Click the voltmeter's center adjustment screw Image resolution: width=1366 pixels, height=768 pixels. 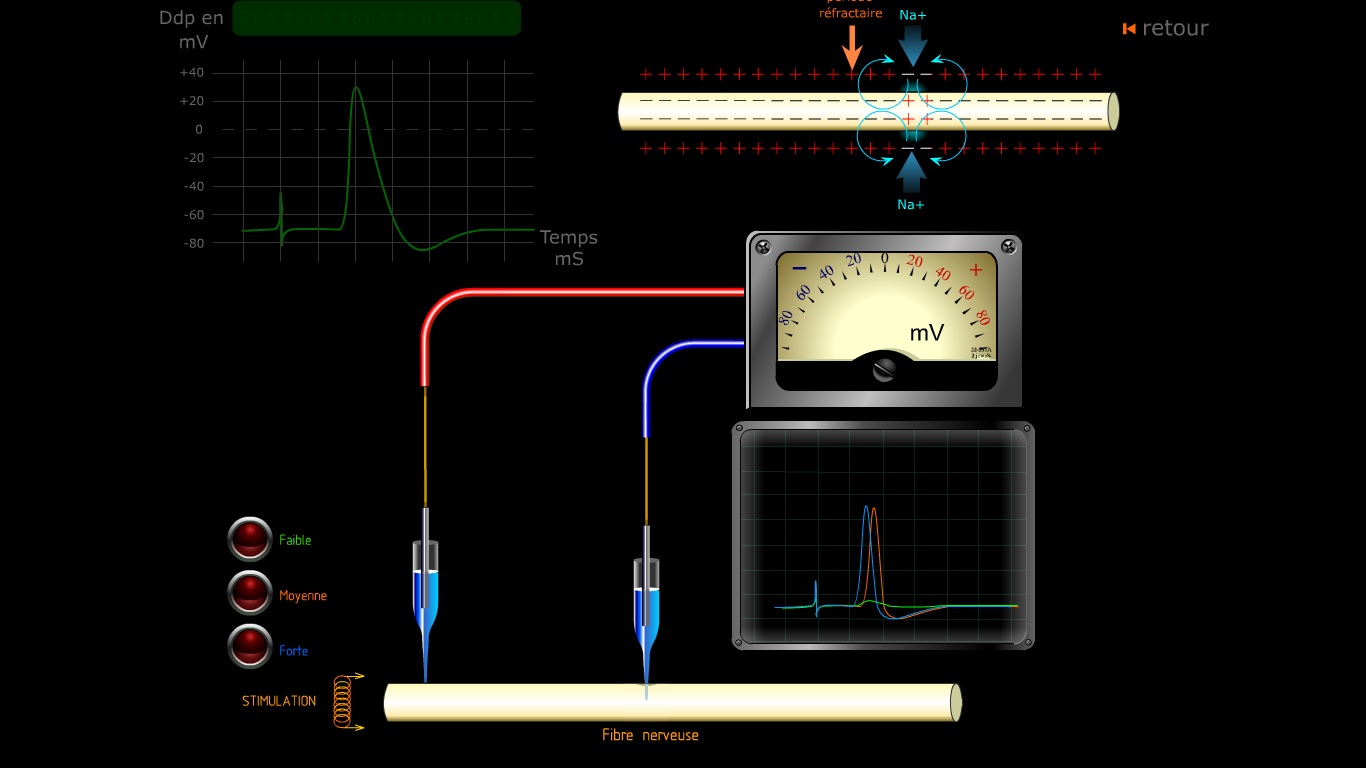pos(884,370)
